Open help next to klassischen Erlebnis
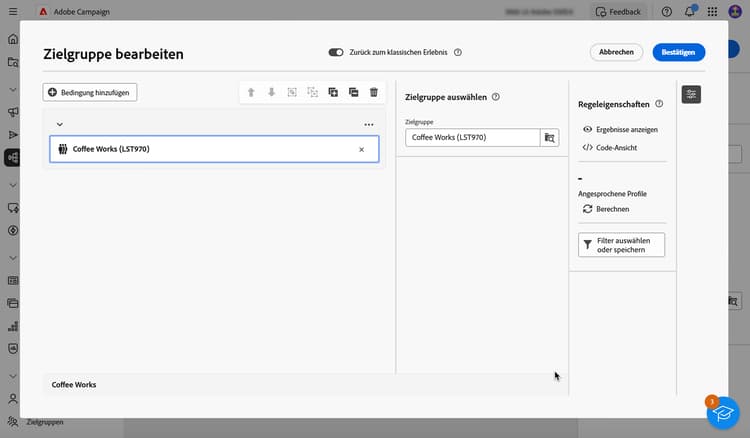Image resolution: width=750 pixels, height=438 pixels. coord(458,52)
